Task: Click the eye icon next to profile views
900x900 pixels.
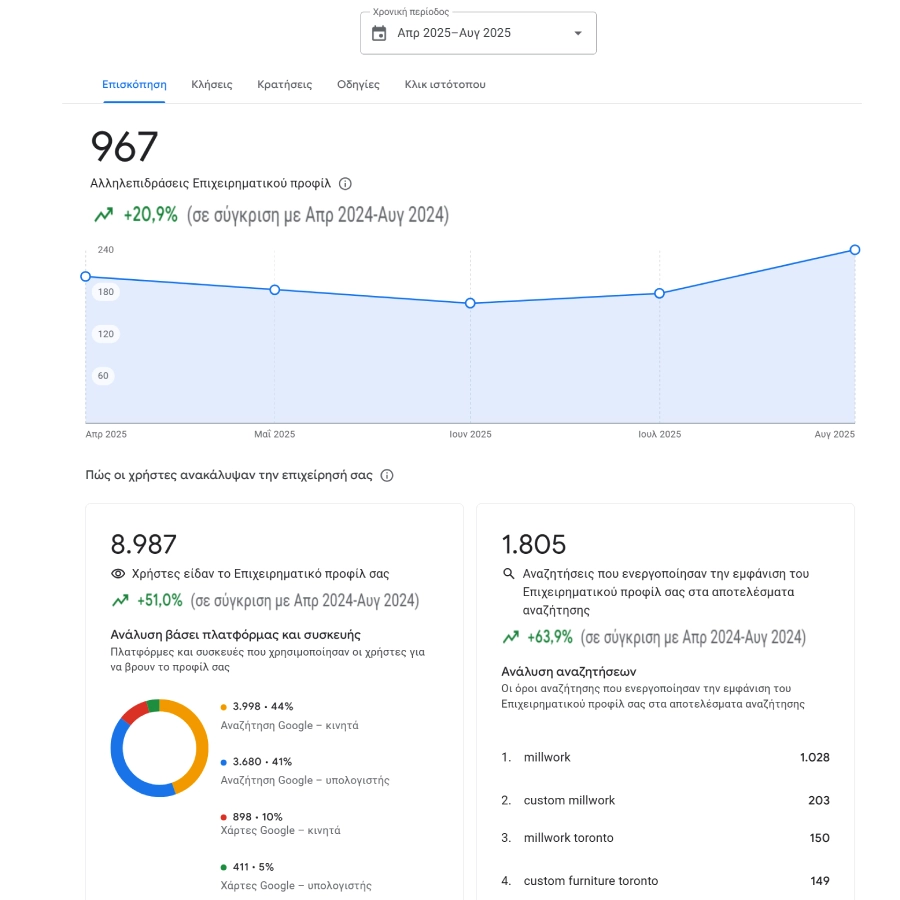Action: coord(118,574)
